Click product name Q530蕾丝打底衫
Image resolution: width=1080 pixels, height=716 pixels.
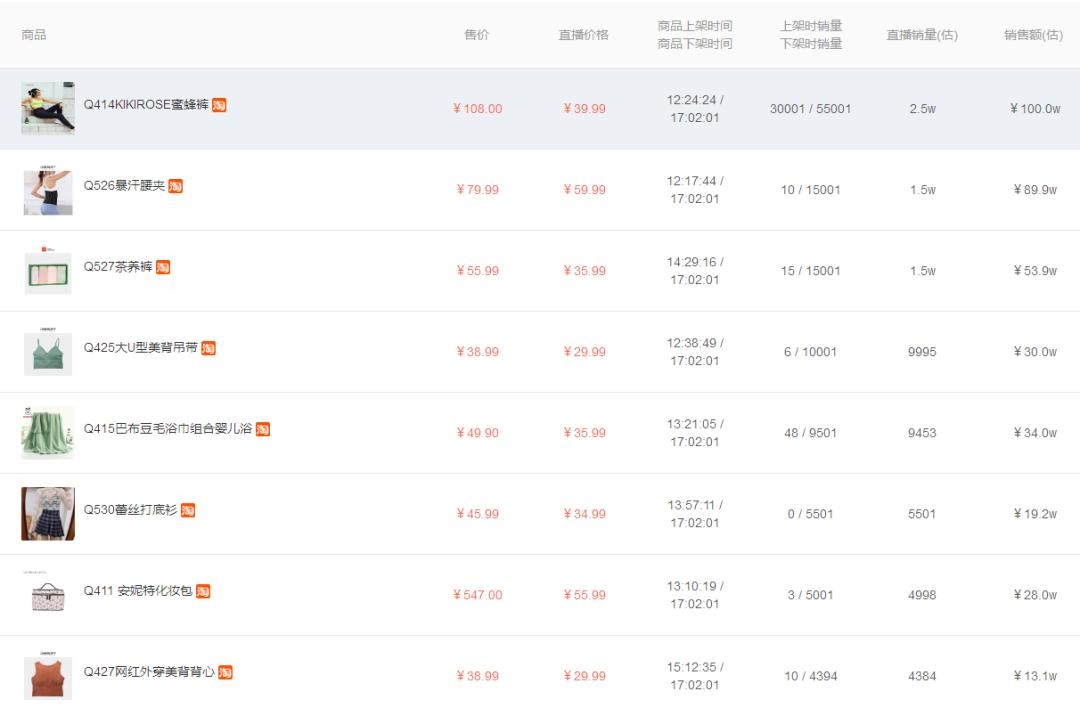130,510
